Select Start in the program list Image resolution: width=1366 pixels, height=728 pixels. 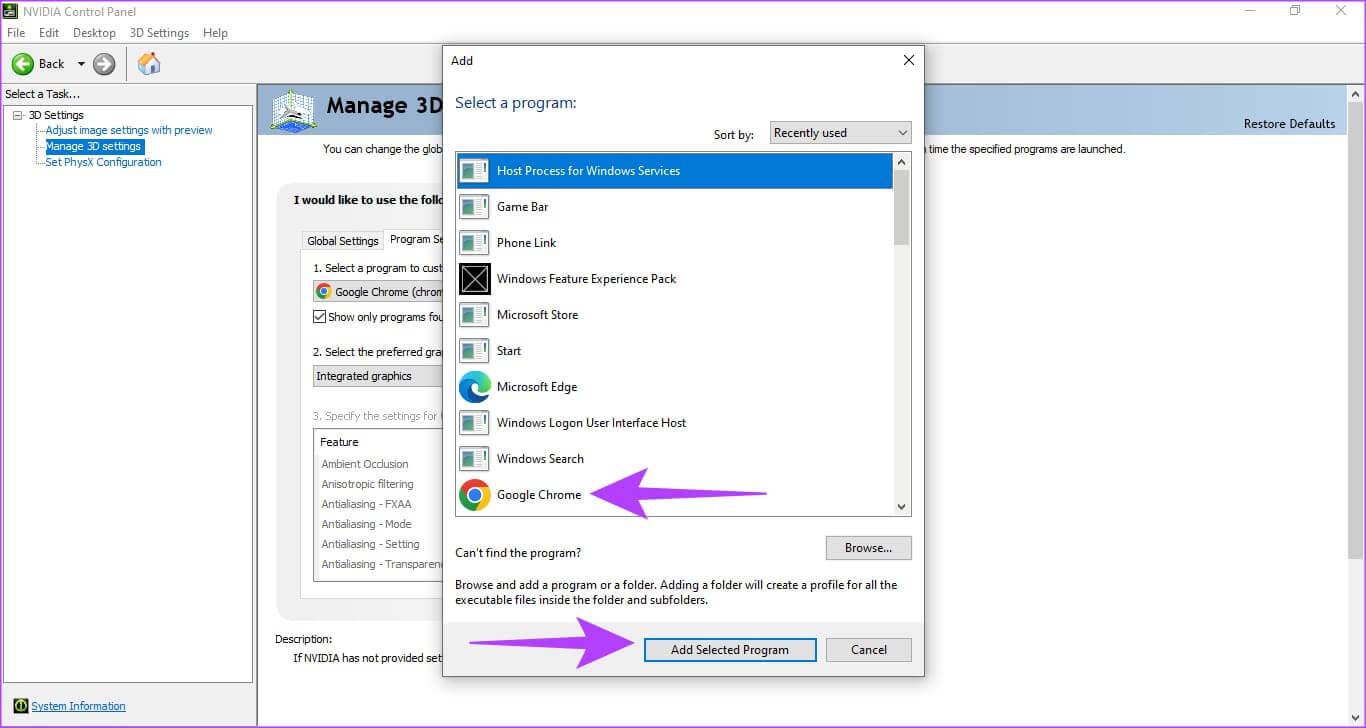point(674,351)
